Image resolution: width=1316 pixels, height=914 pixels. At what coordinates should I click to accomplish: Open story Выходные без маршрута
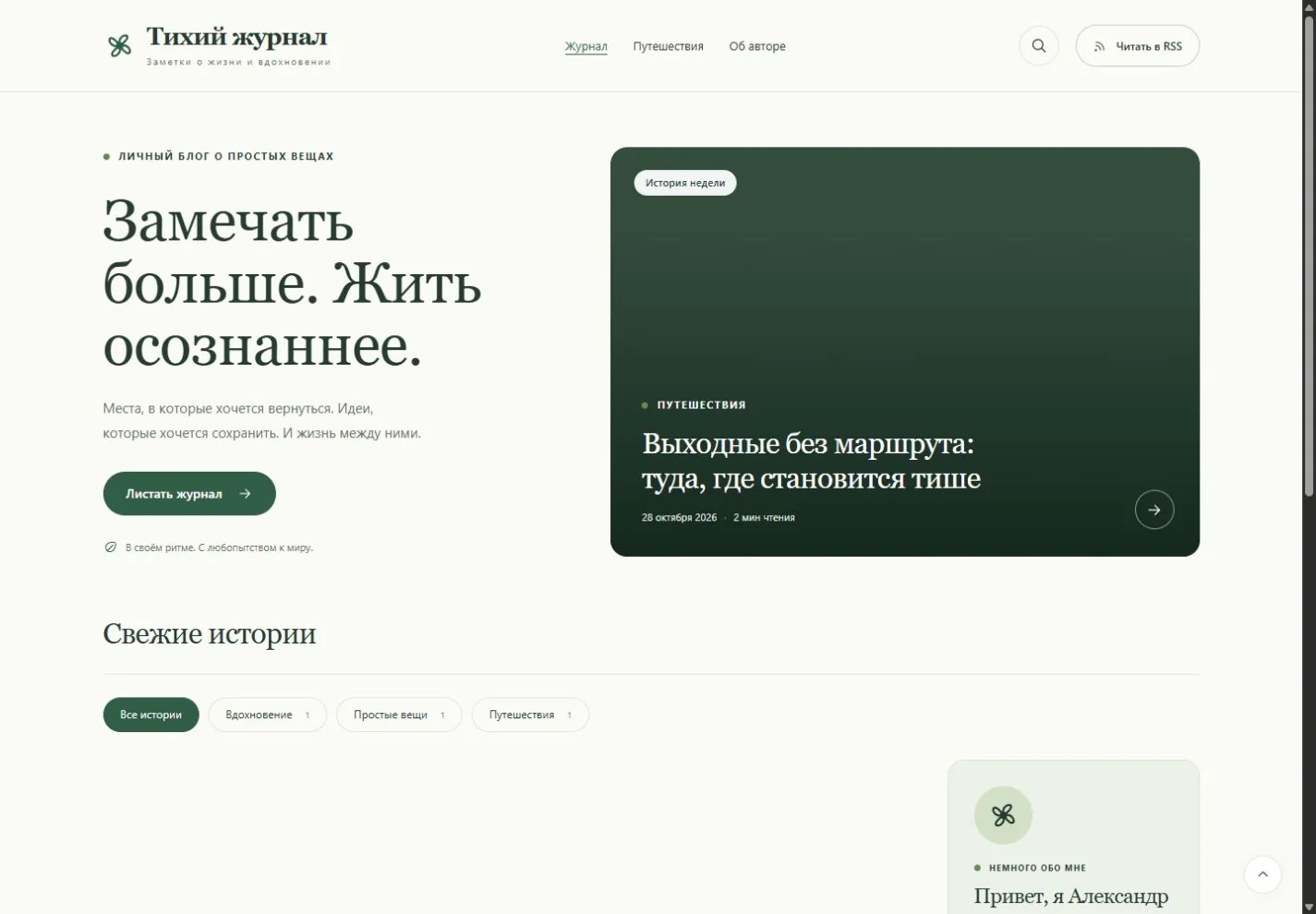(x=812, y=461)
